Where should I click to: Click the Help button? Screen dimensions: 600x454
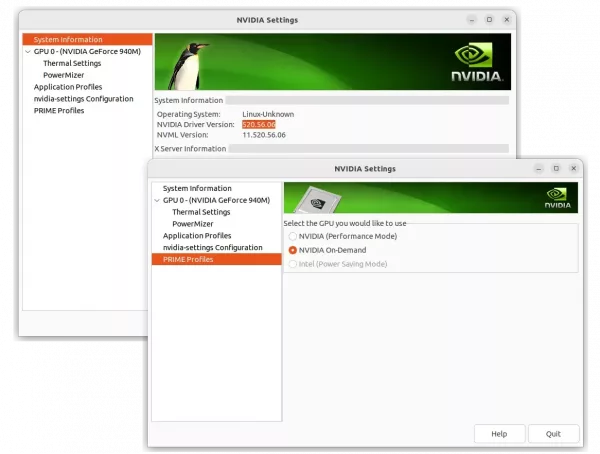click(499, 434)
